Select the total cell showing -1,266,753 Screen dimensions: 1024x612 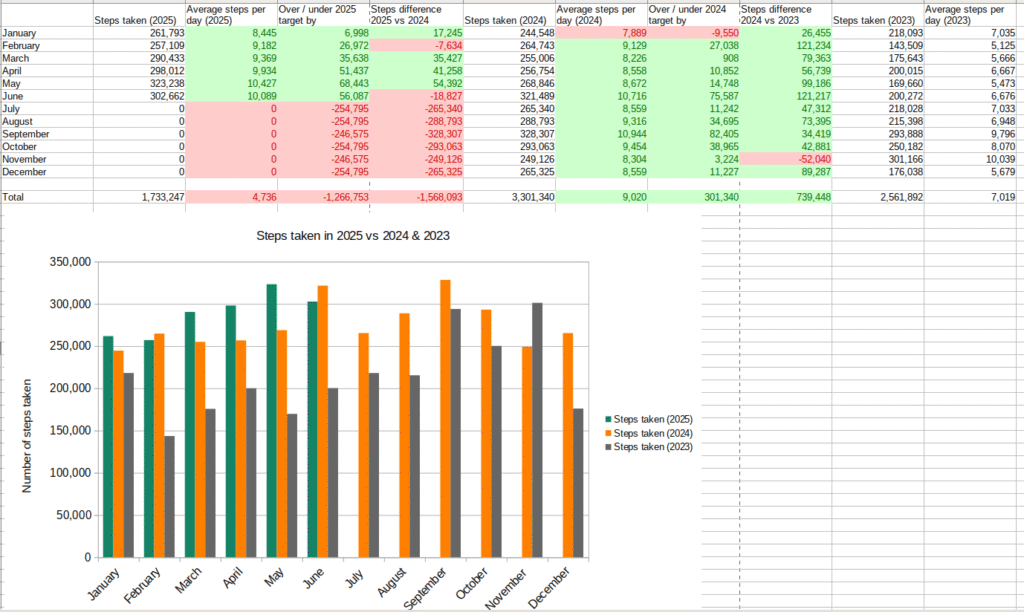(323, 197)
